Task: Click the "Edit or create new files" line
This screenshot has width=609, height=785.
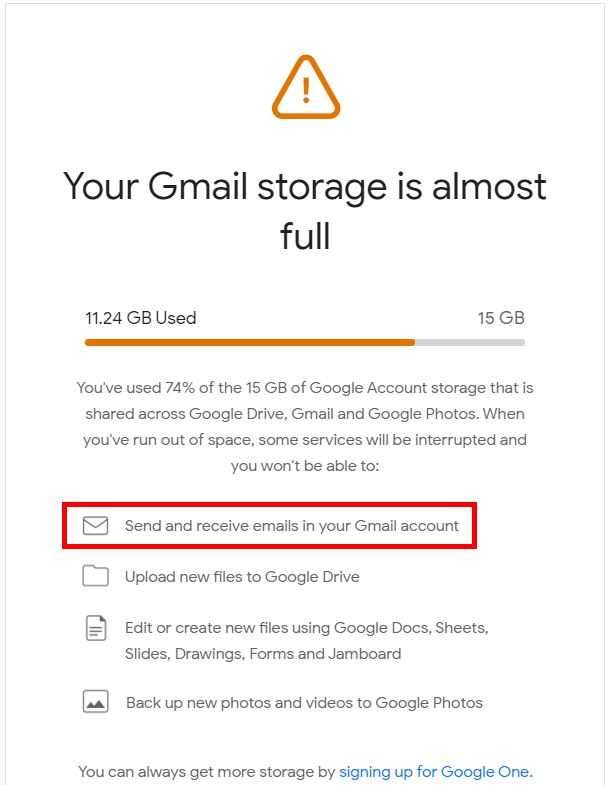Action: click(x=306, y=628)
